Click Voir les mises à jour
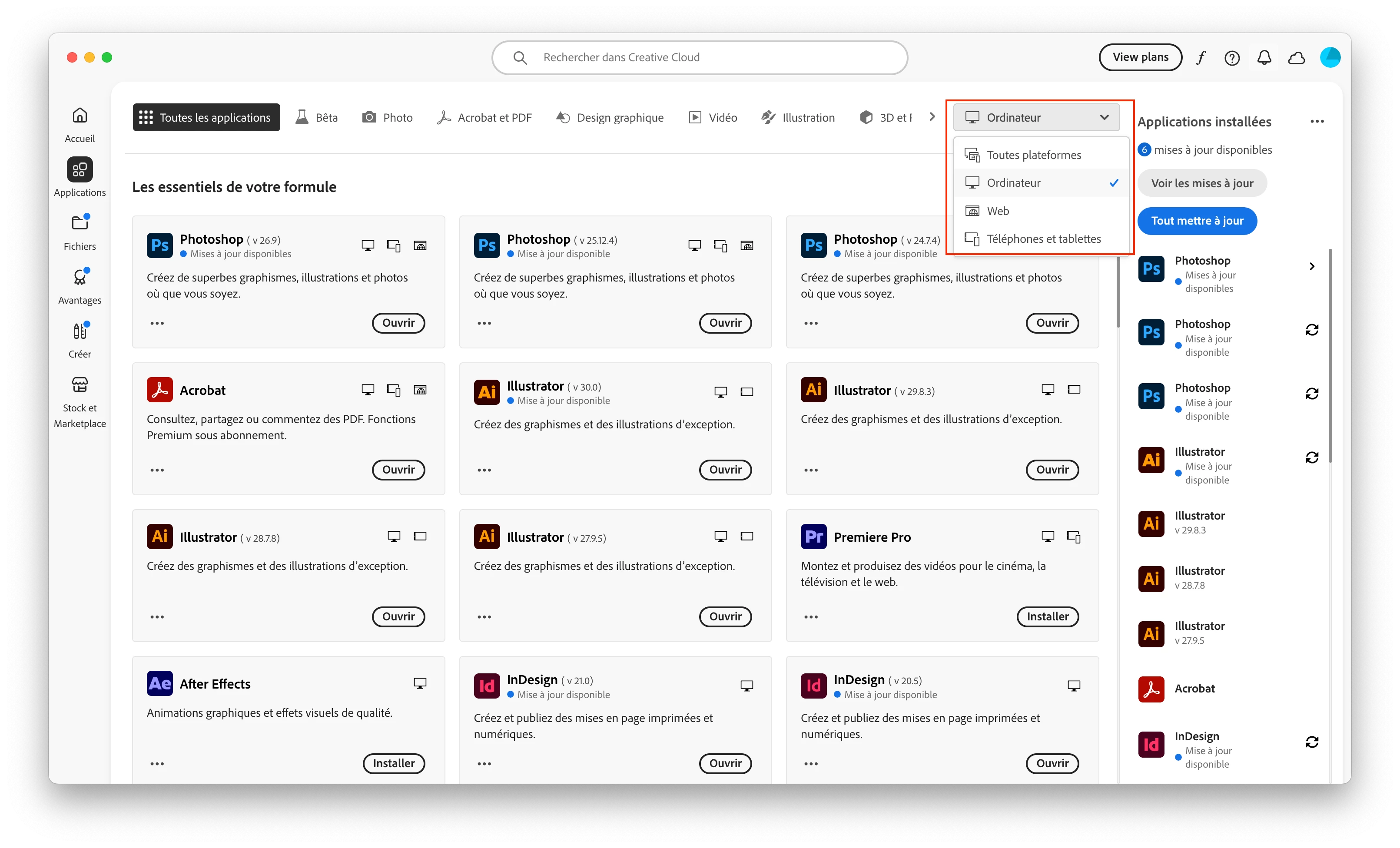Image resolution: width=1400 pixels, height=848 pixels. (1202, 183)
